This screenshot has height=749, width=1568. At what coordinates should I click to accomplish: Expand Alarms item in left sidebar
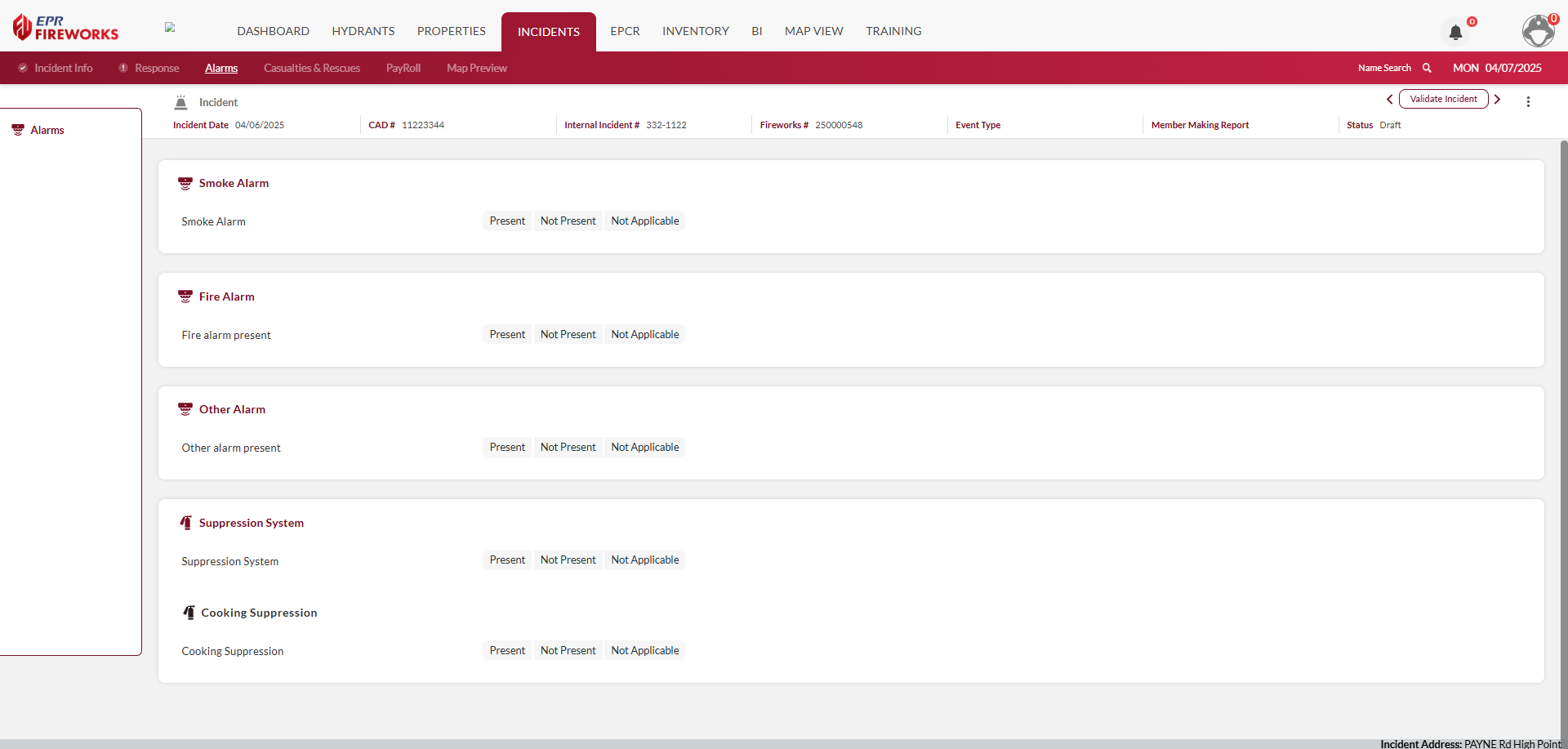coord(47,131)
